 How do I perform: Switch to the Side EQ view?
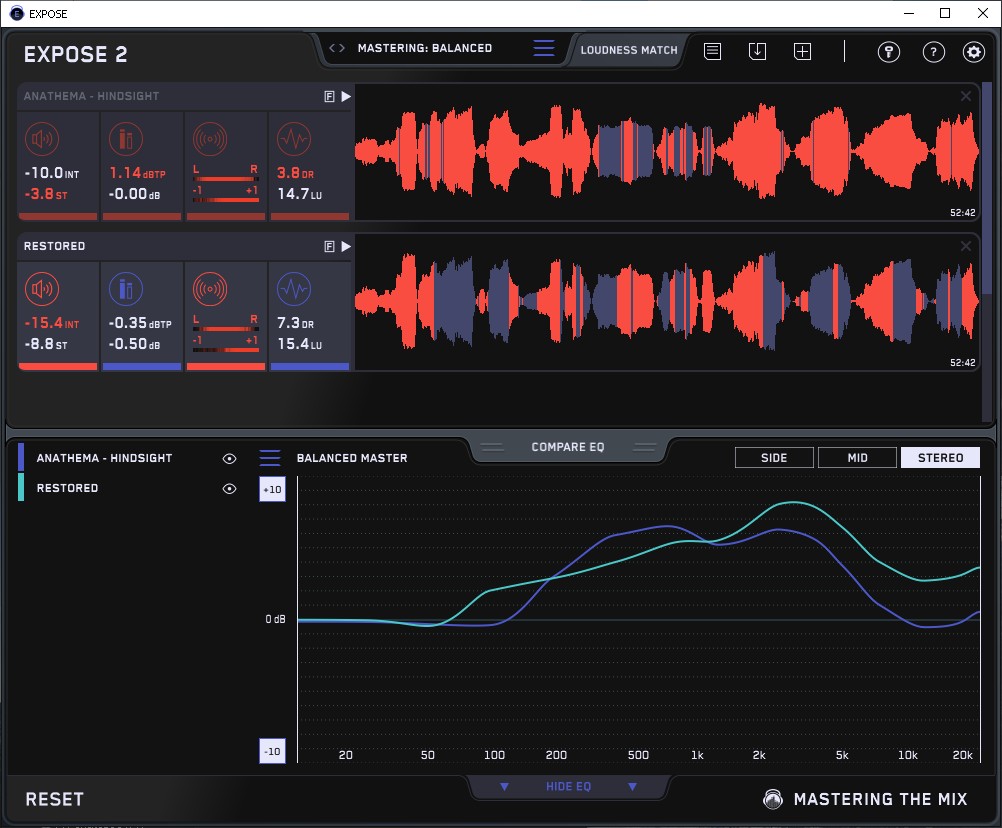click(x=774, y=458)
